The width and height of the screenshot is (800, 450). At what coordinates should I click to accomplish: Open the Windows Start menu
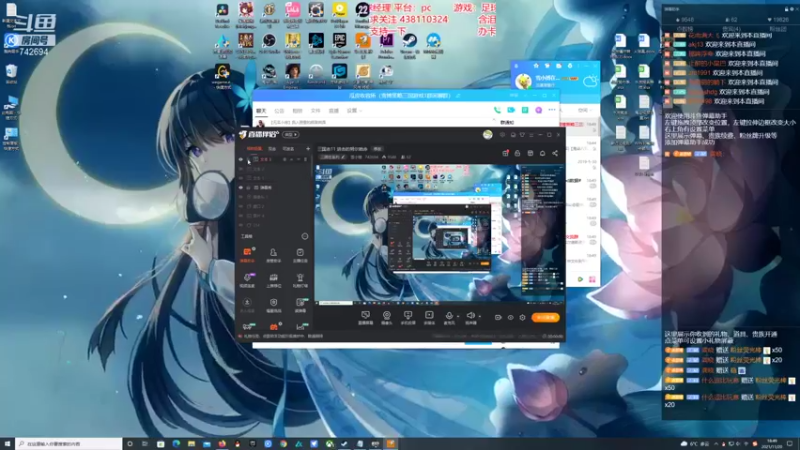(7, 444)
